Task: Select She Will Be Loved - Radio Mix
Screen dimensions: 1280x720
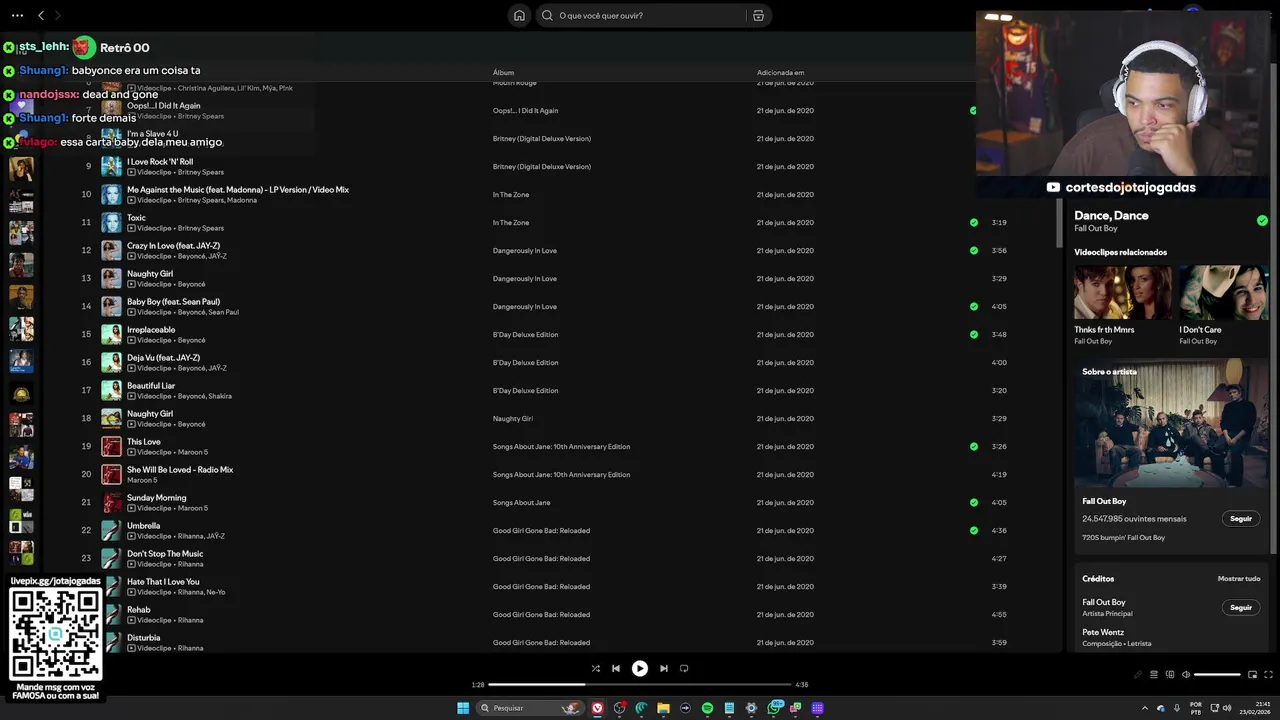Action: [180, 469]
